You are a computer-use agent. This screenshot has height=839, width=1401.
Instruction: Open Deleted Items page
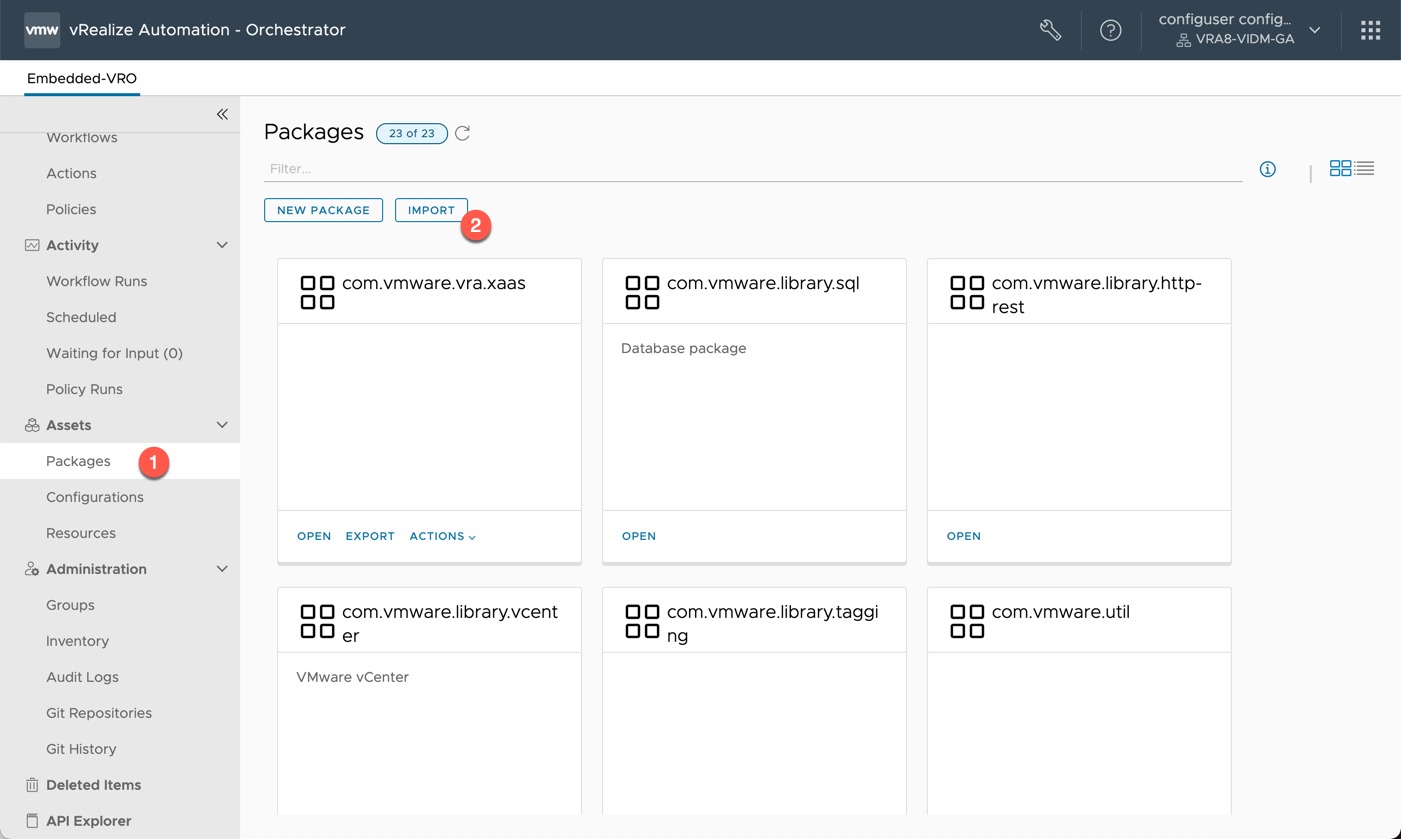93,785
